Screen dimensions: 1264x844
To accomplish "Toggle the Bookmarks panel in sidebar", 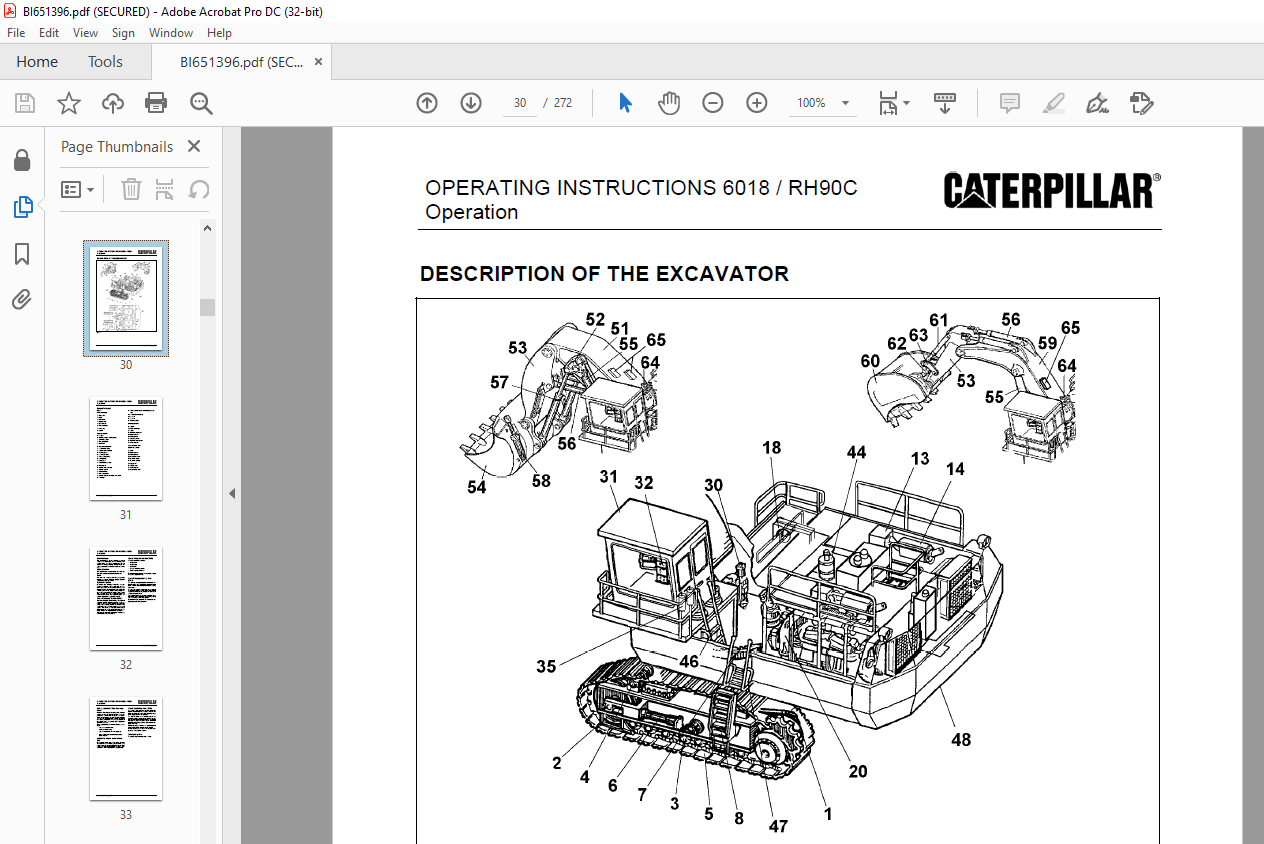I will click(22, 254).
